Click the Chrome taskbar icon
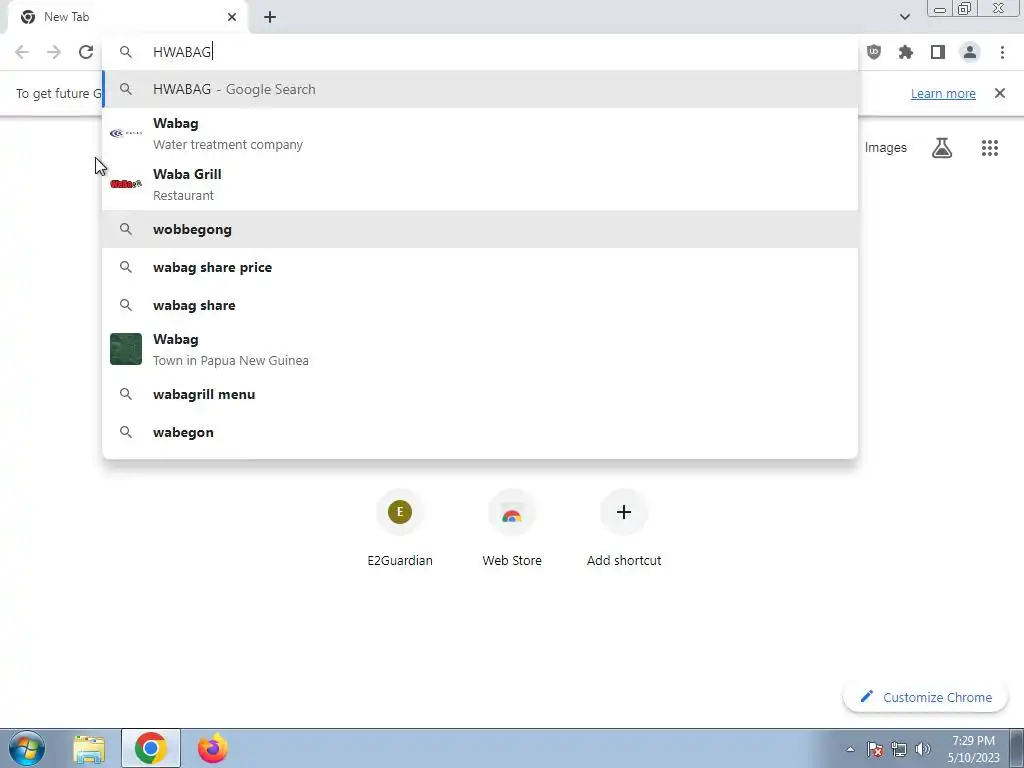This screenshot has height=768, width=1024. tap(151, 748)
